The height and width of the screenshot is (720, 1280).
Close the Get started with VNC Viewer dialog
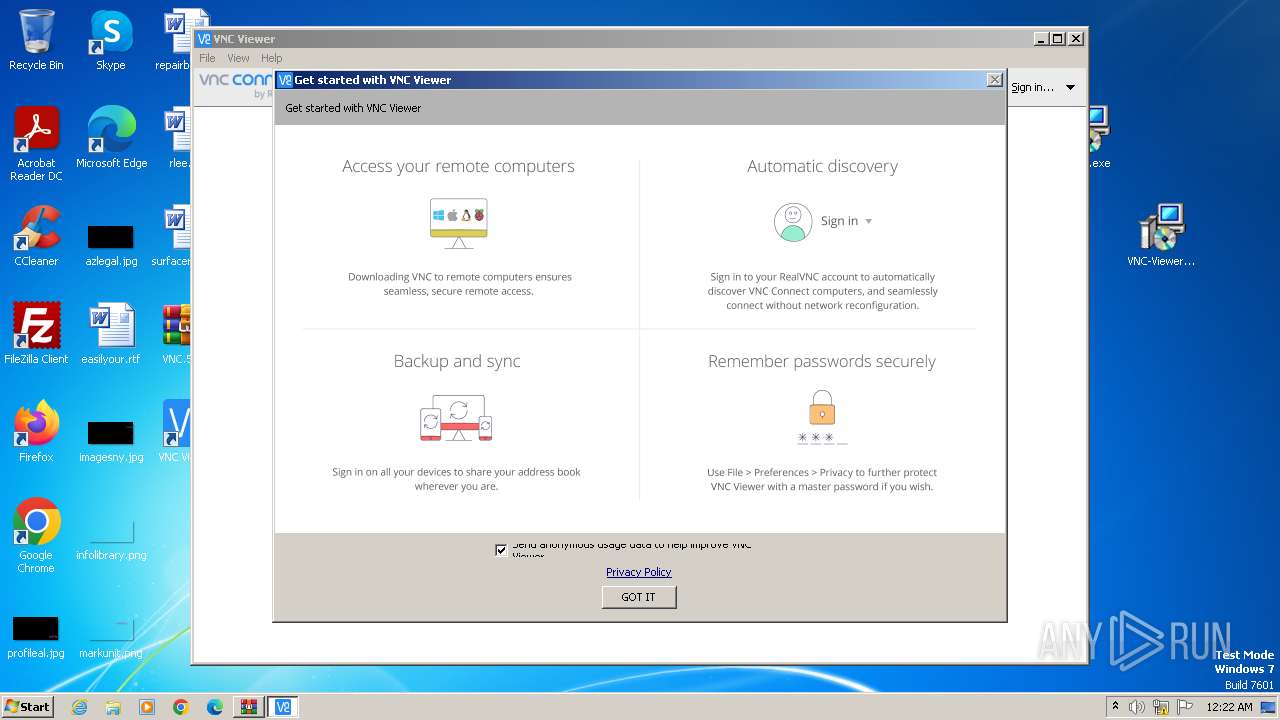click(x=994, y=80)
